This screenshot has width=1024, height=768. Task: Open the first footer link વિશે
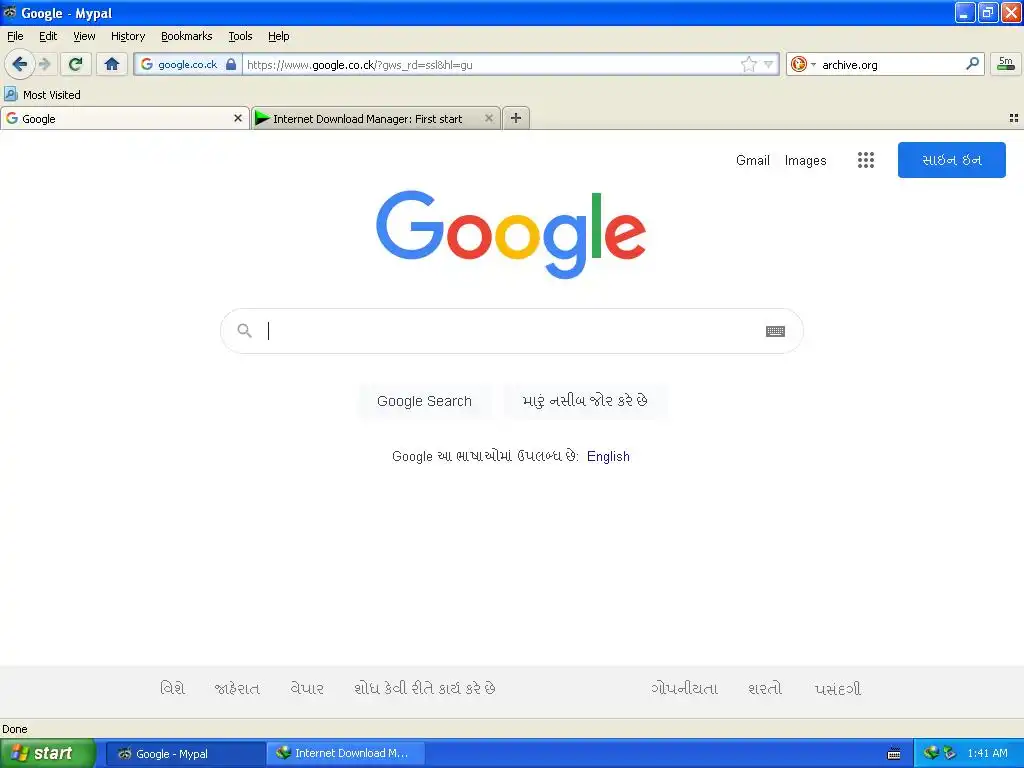[x=173, y=688]
